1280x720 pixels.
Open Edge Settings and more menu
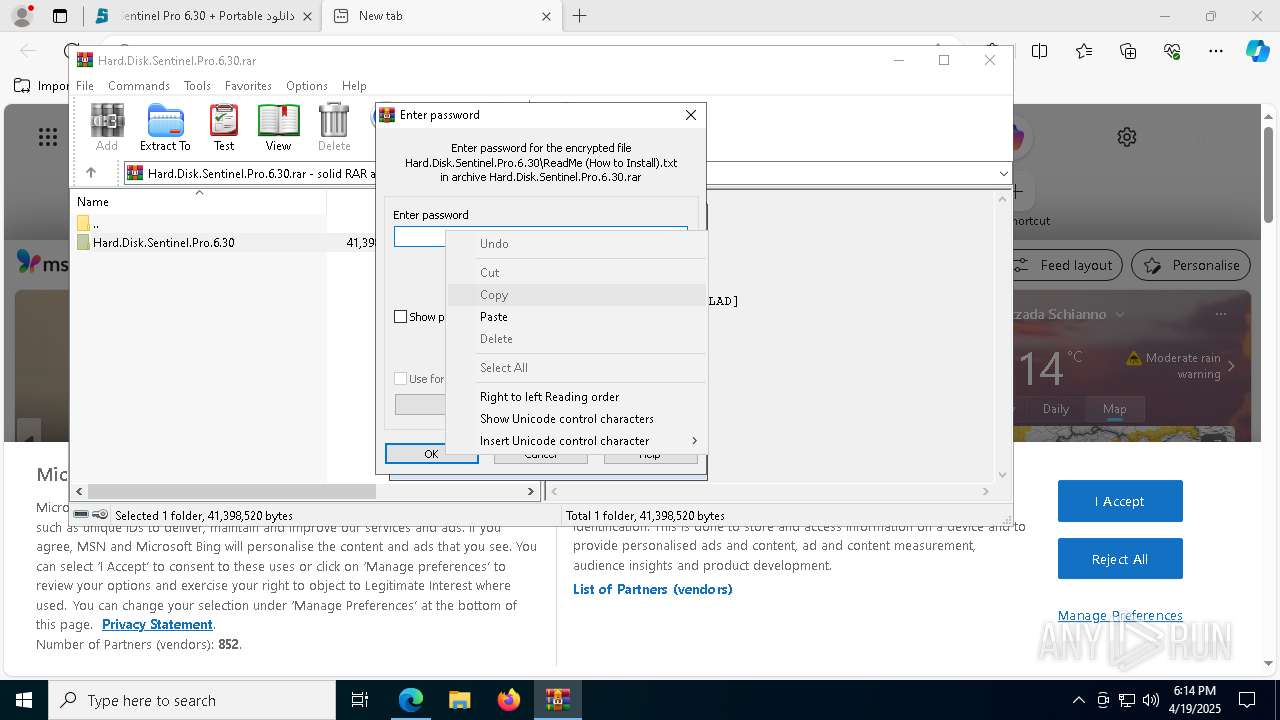coord(1216,51)
